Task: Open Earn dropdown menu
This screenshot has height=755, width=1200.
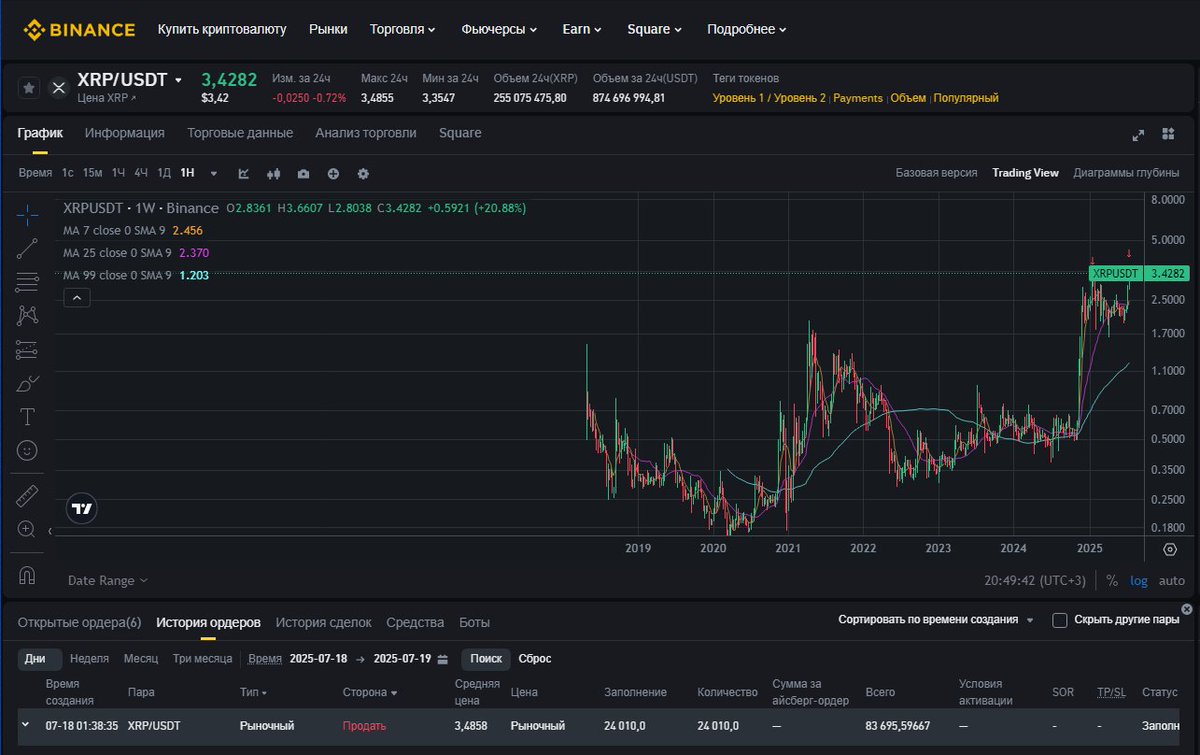Action: (x=582, y=29)
